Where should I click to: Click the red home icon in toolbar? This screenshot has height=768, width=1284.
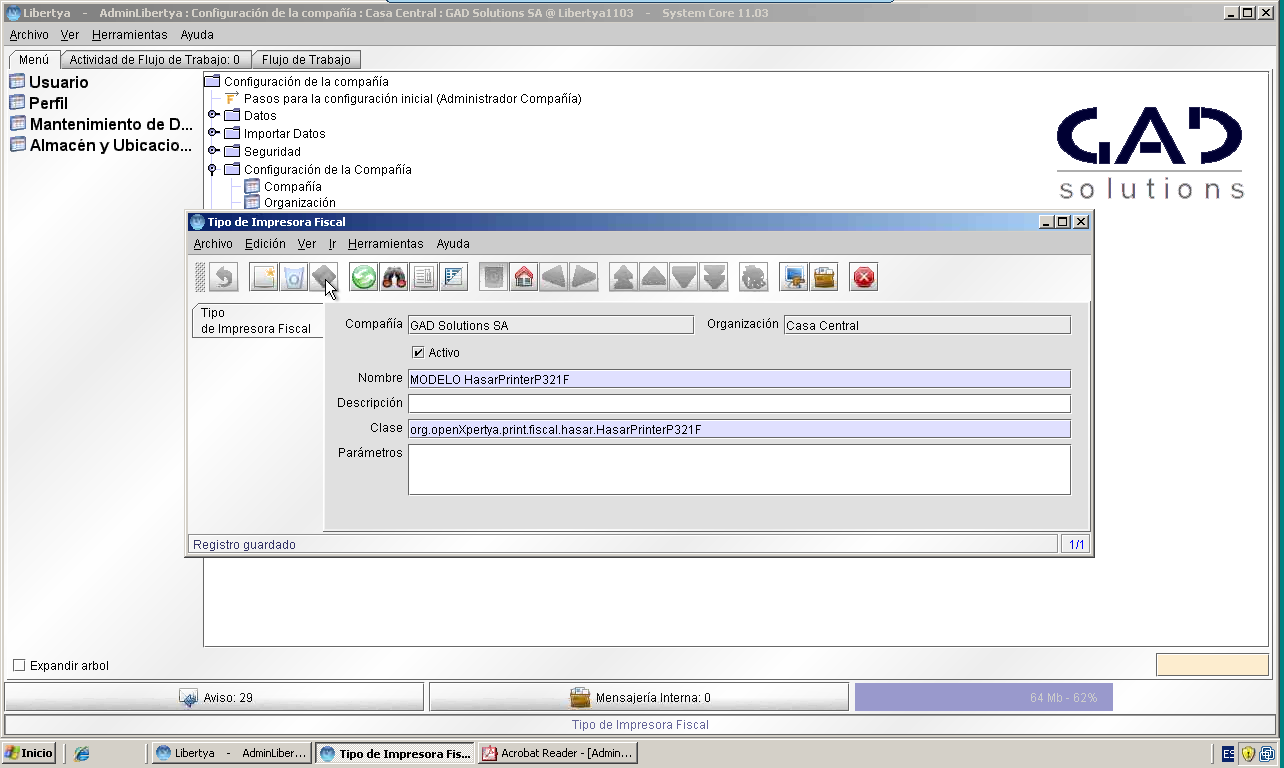[524, 277]
